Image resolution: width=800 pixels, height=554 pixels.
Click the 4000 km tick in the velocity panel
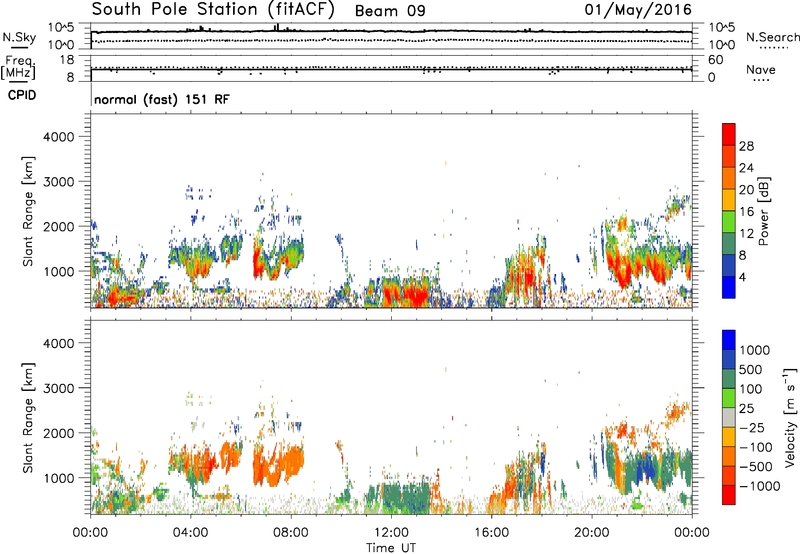point(59,343)
